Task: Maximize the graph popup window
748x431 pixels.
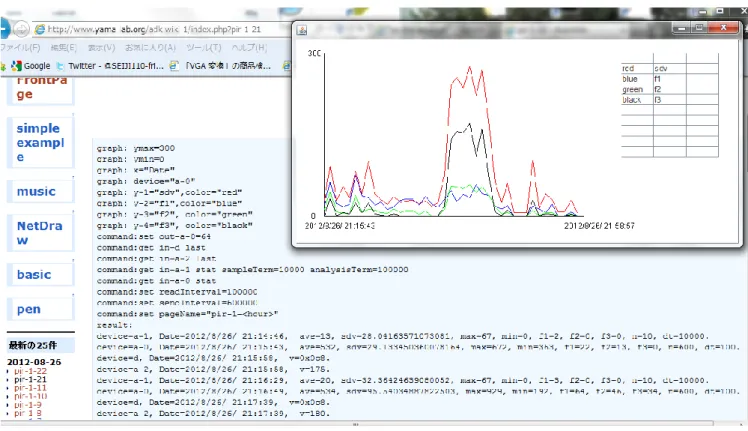Action: pyautogui.click(x=699, y=28)
